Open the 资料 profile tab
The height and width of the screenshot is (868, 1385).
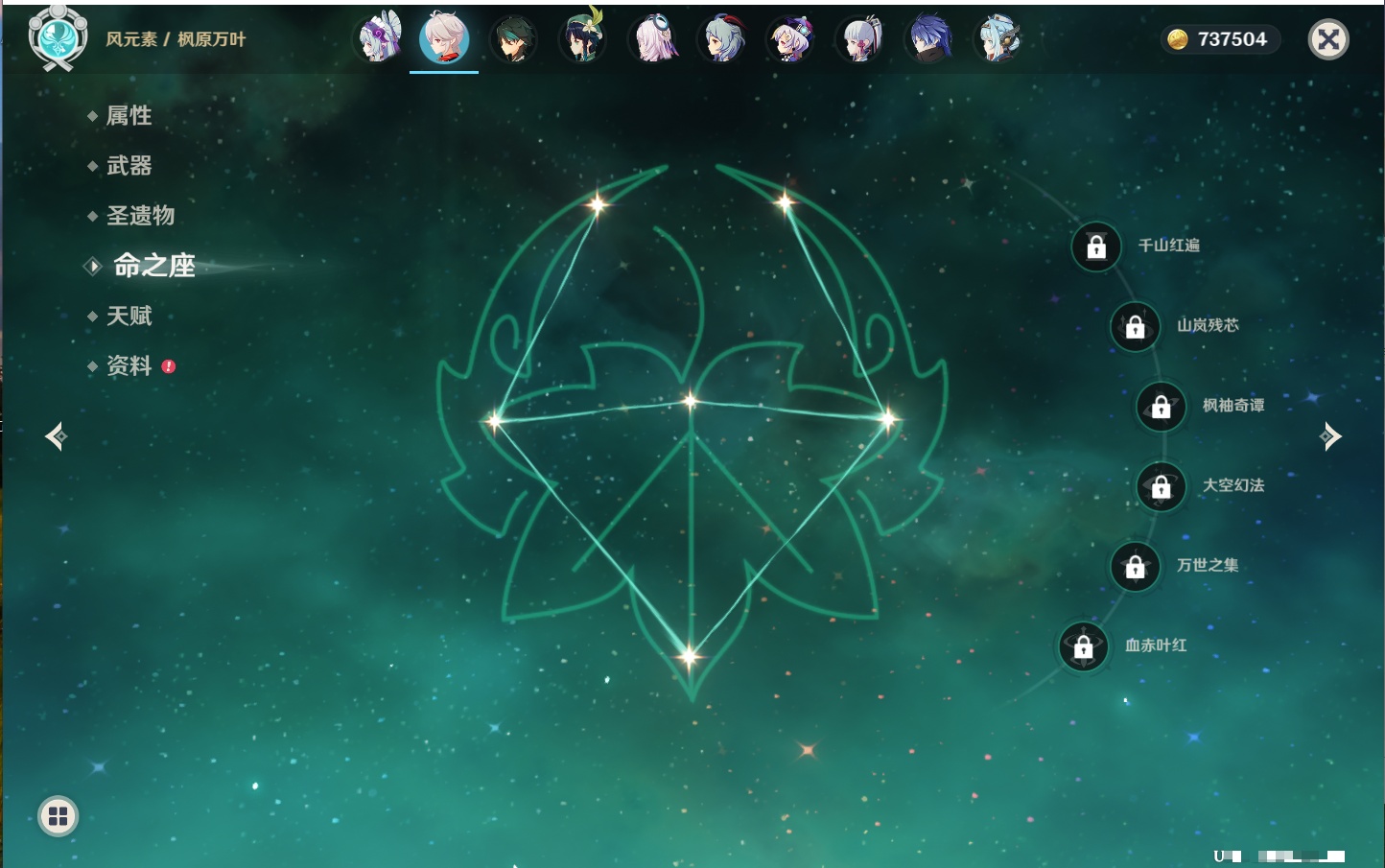129,365
